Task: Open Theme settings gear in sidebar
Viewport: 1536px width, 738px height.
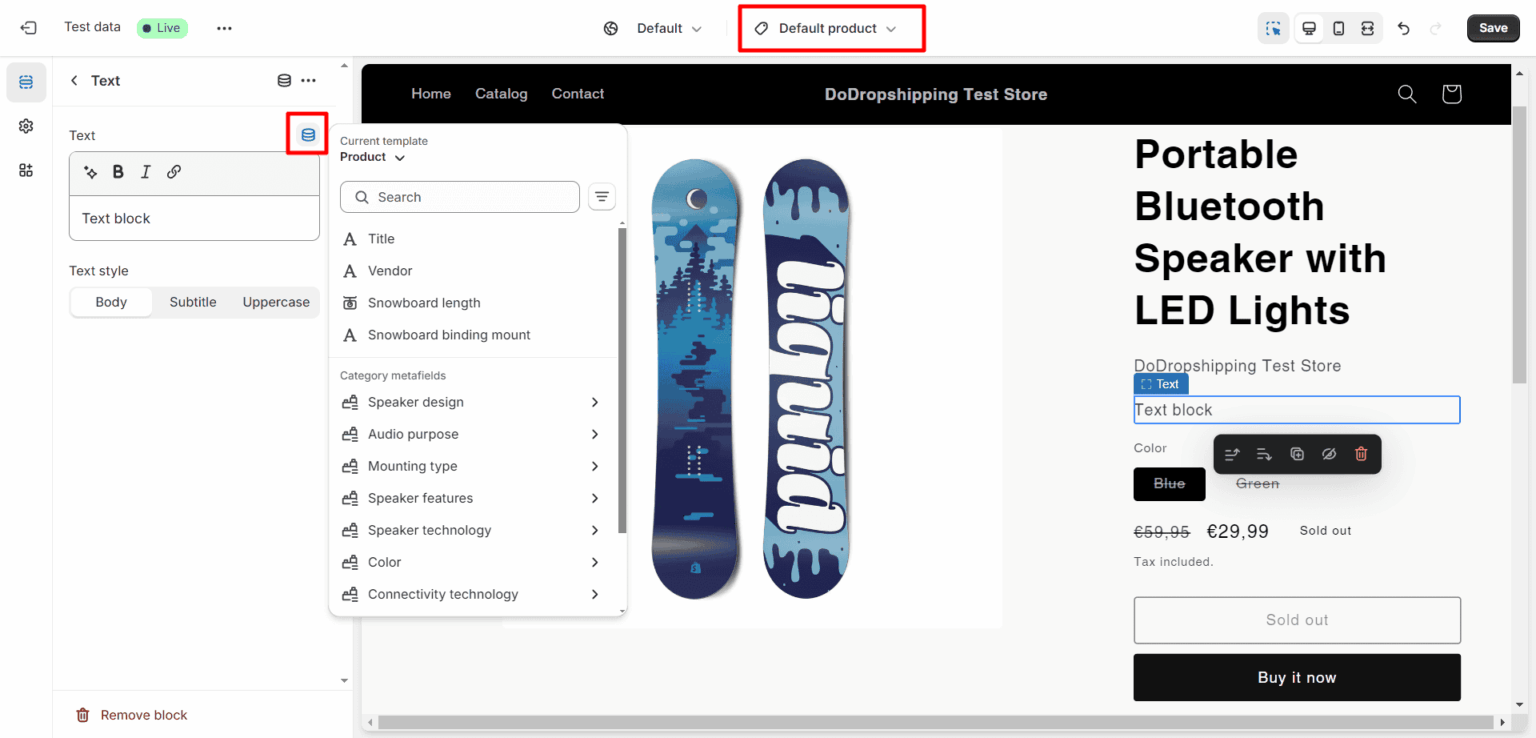Action: pos(26,126)
